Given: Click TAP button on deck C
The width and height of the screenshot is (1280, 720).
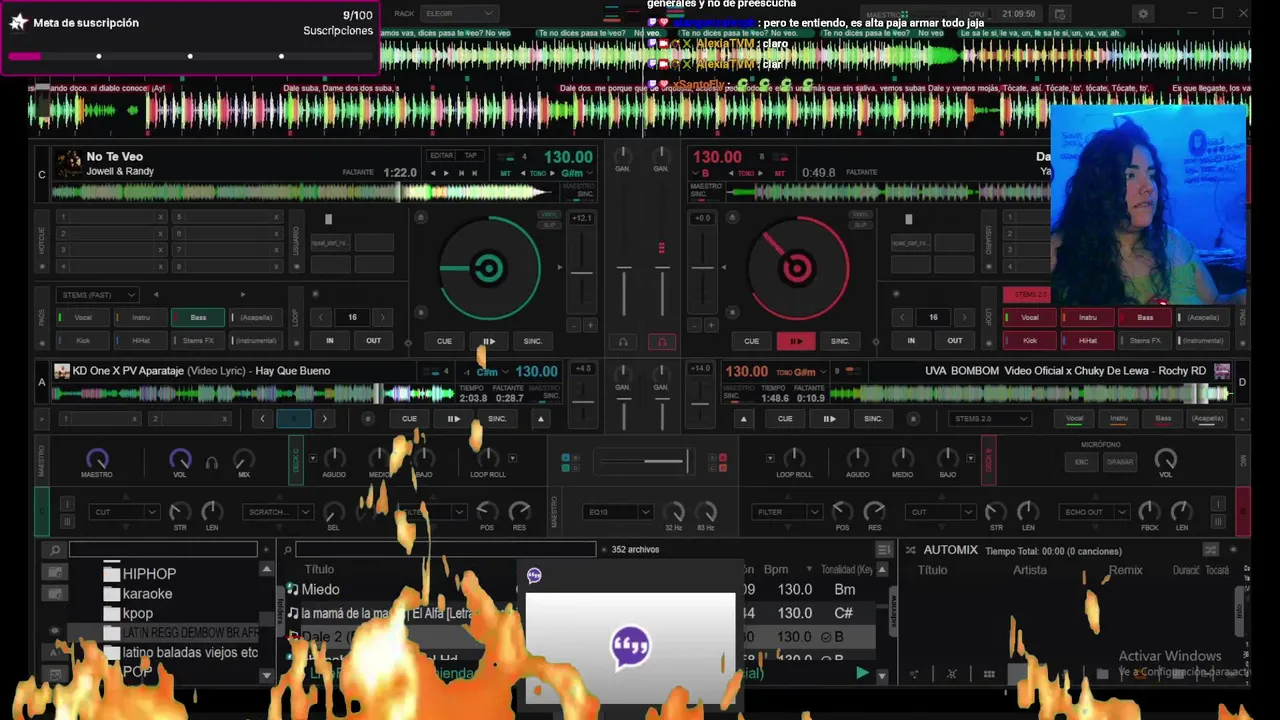Looking at the screenshot, I should pos(470,155).
